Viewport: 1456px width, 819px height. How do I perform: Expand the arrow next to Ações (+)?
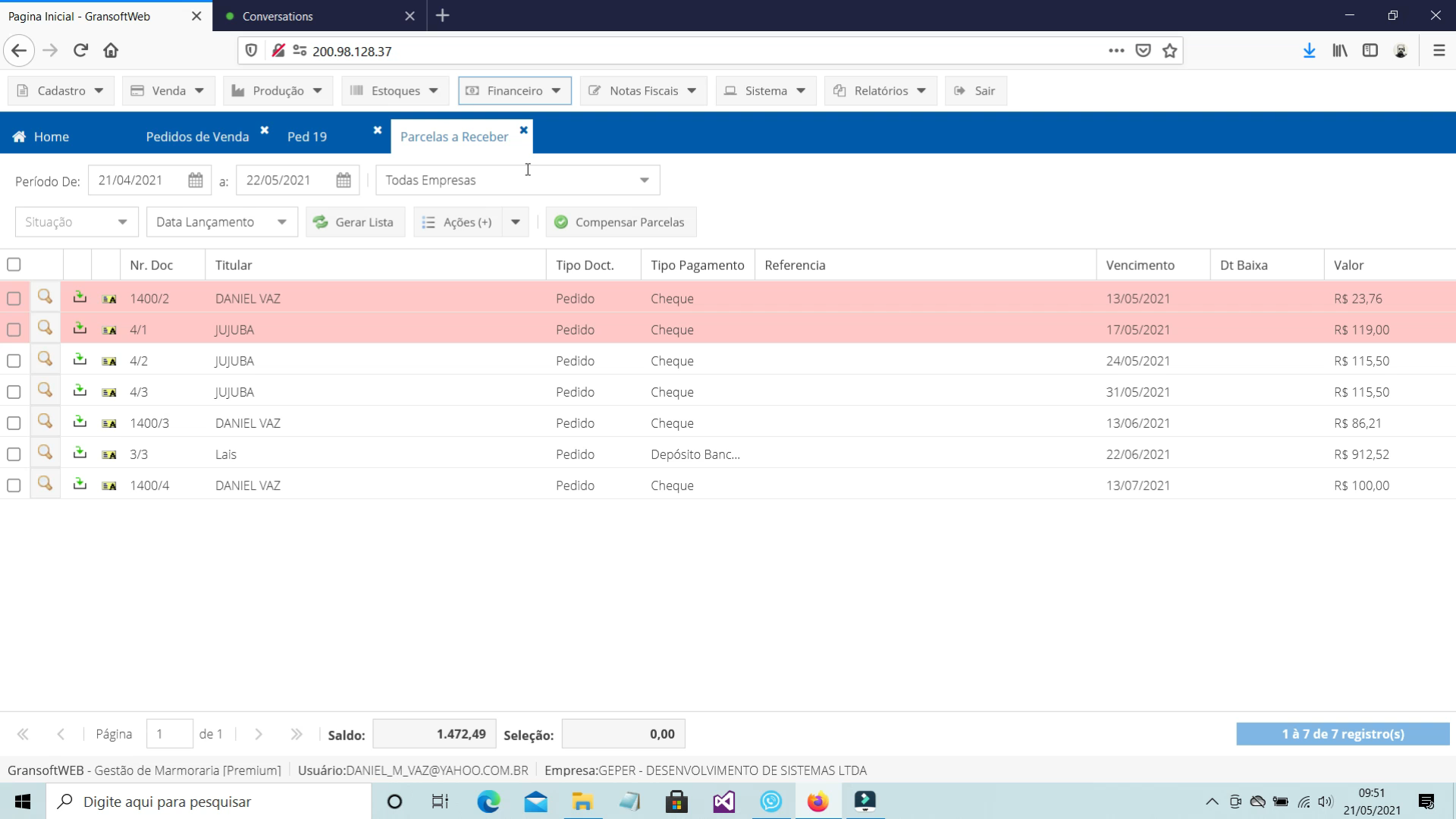516,222
